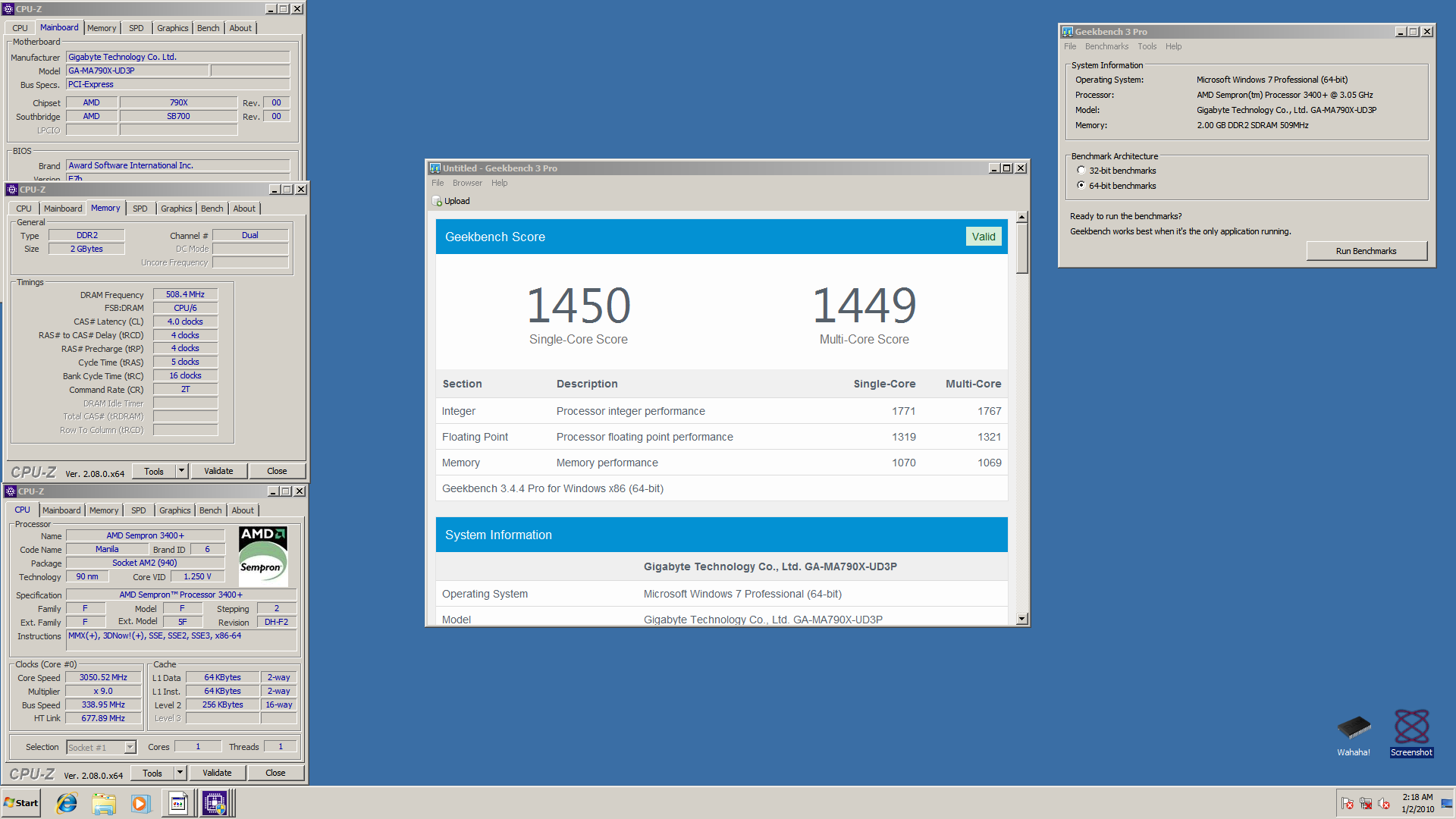This screenshot has width=1456, height=819.
Task: Switch to CPU-Z taskbar item
Action: pyautogui.click(x=215, y=803)
